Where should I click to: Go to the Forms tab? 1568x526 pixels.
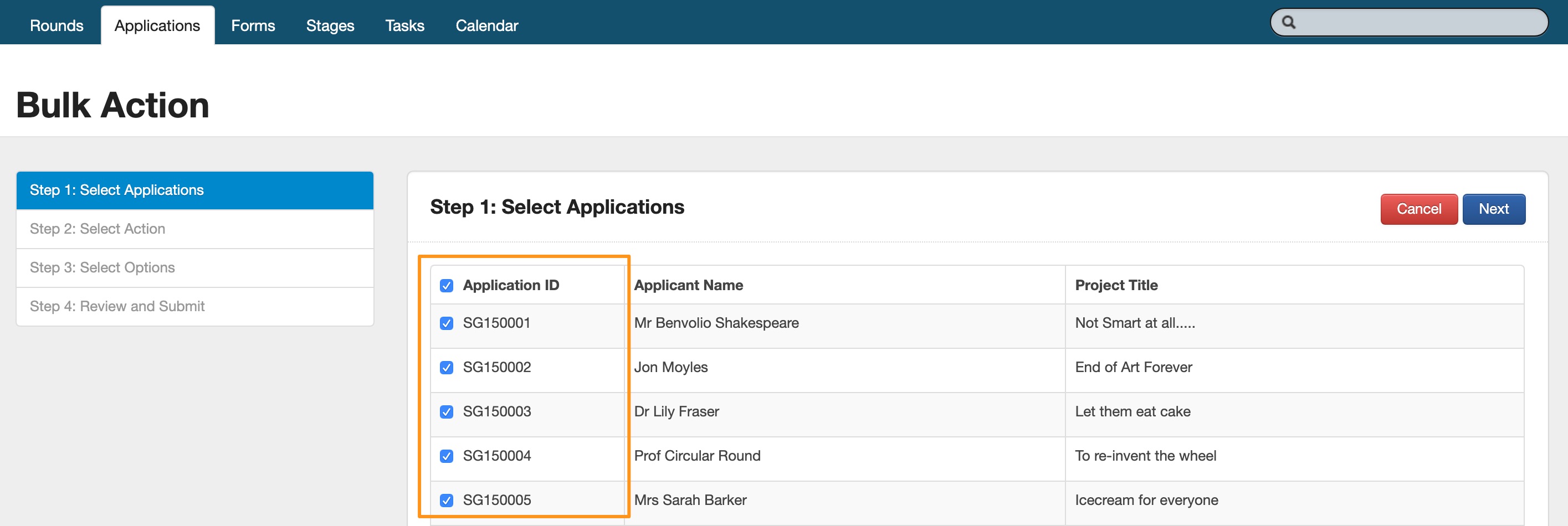(x=253, y=25)
